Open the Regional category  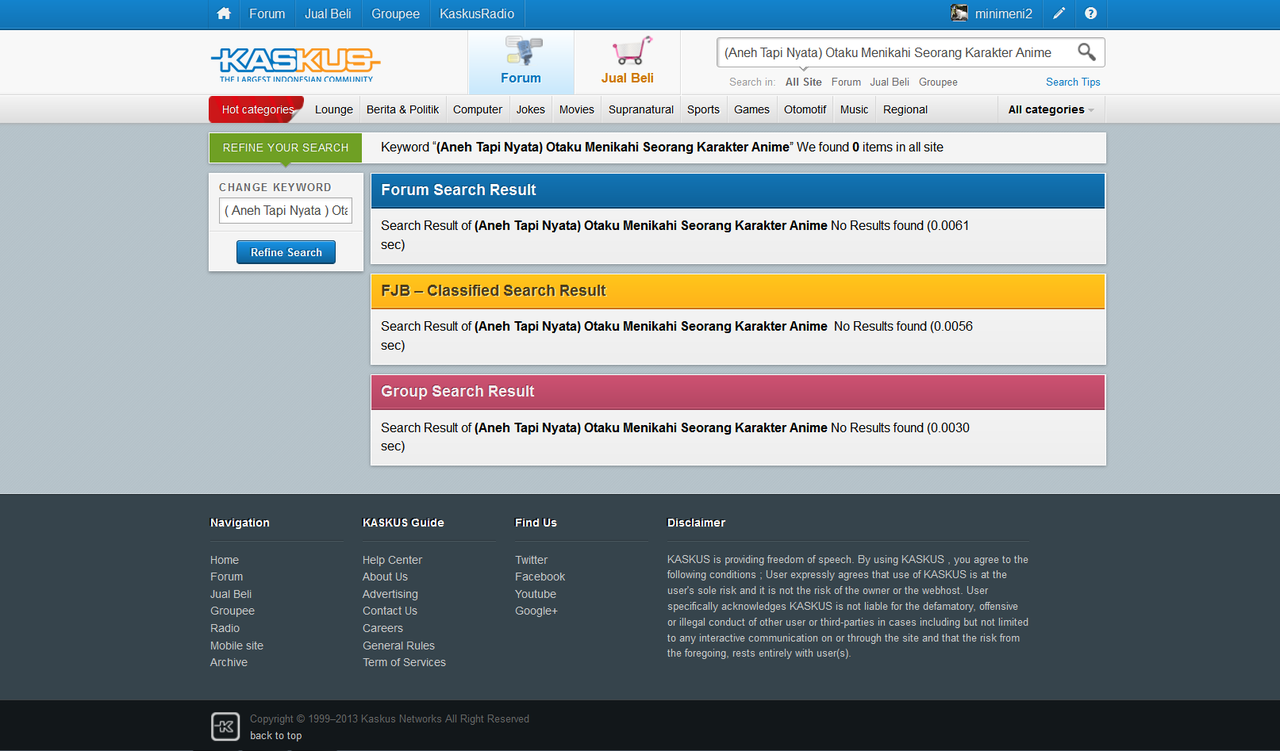(x=905, y=109)
